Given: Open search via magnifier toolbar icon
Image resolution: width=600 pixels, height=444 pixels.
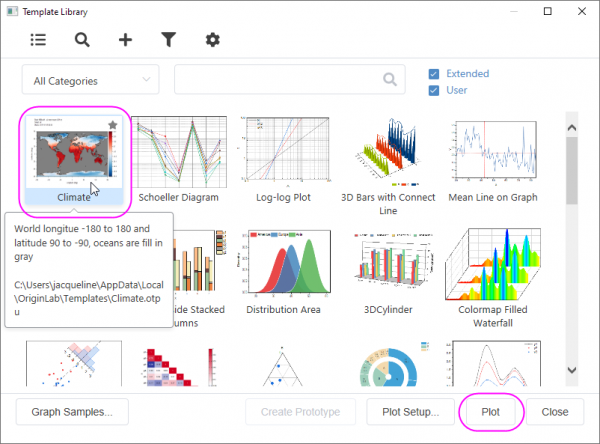Looking at the screenshot, I should [82, 40].
